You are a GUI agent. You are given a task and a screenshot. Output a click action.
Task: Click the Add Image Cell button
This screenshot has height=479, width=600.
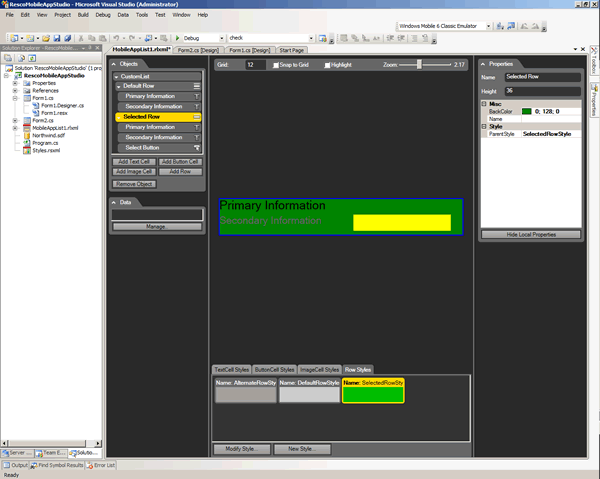click(x=134, y=172)
